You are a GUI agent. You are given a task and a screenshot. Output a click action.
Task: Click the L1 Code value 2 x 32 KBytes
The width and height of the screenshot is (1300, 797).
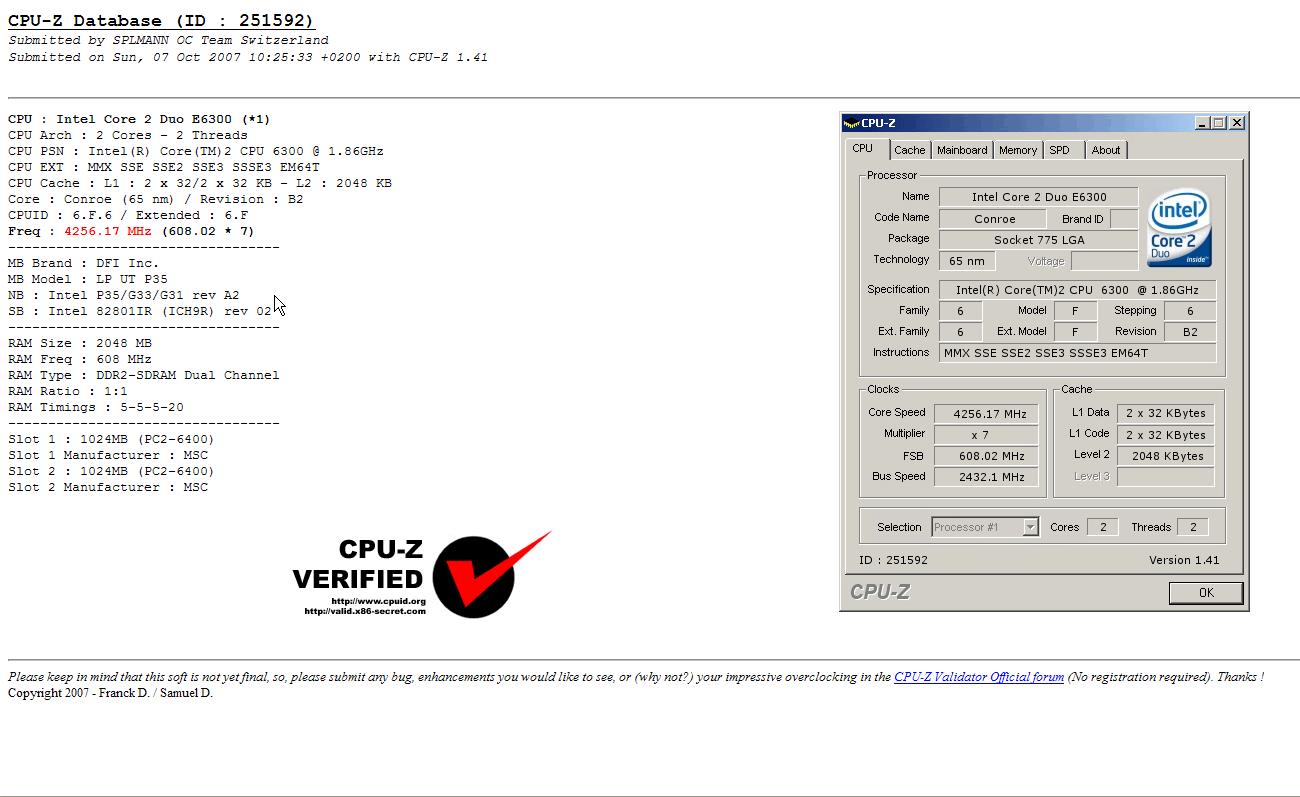pyautogui.click(x=1166, y=435)
